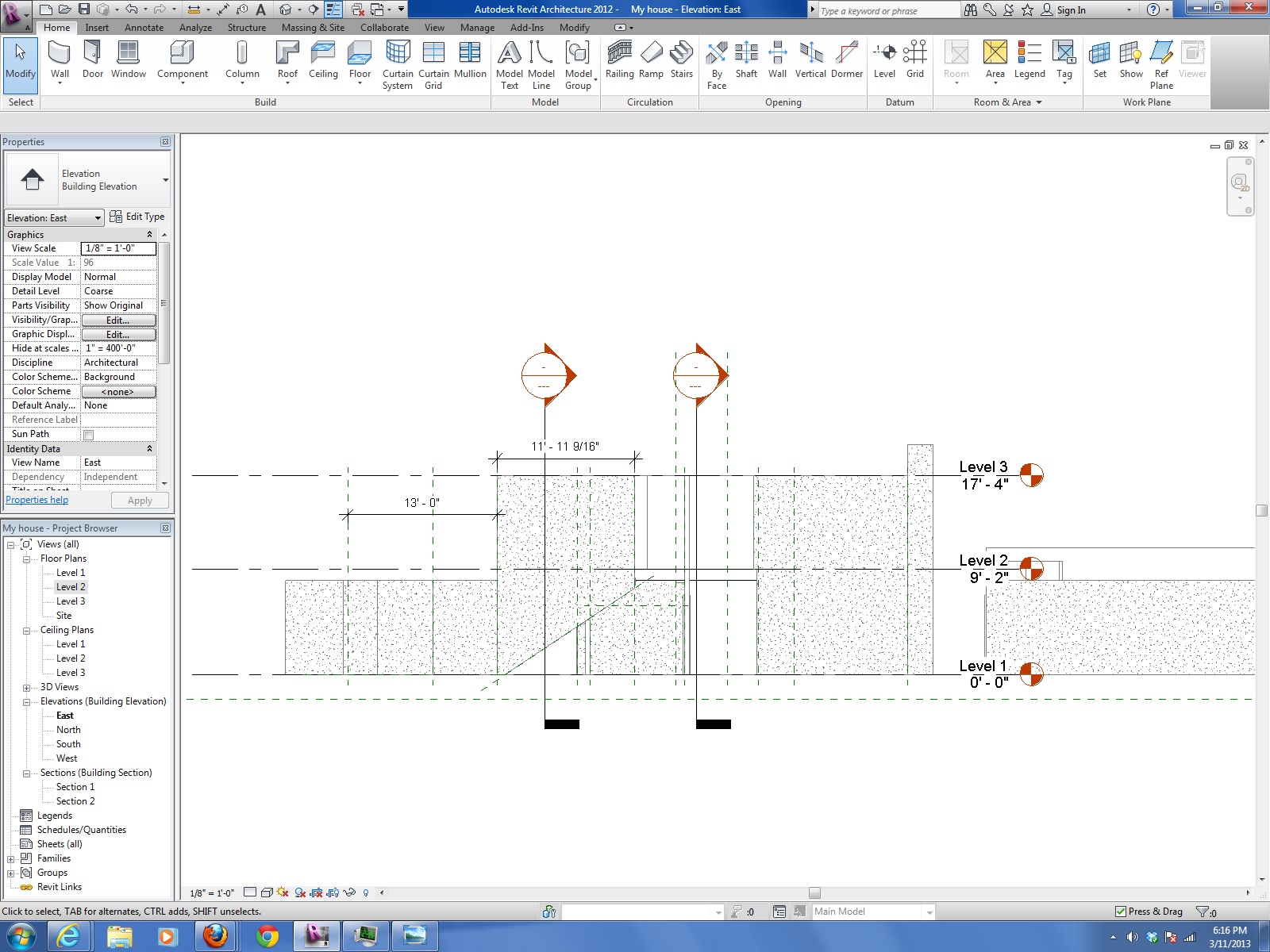Click Edit button for Graphic Display
This screenshot has width=1270, height=952.
pos(118,335)
